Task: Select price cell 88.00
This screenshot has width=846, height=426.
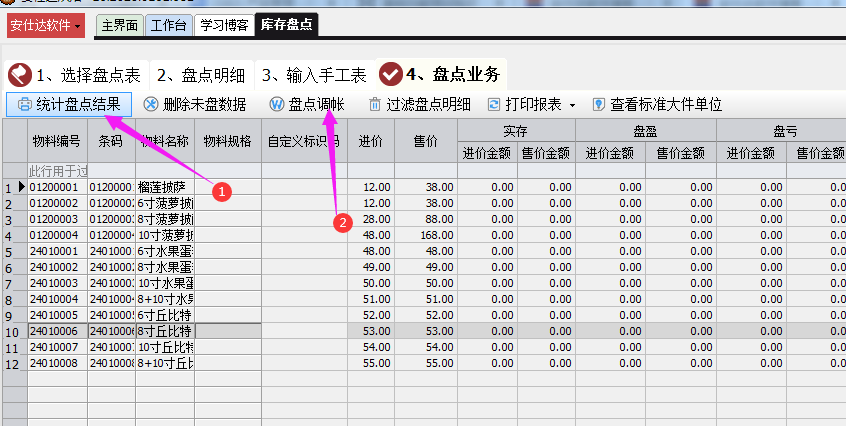Action: click(x=426, y=219)
